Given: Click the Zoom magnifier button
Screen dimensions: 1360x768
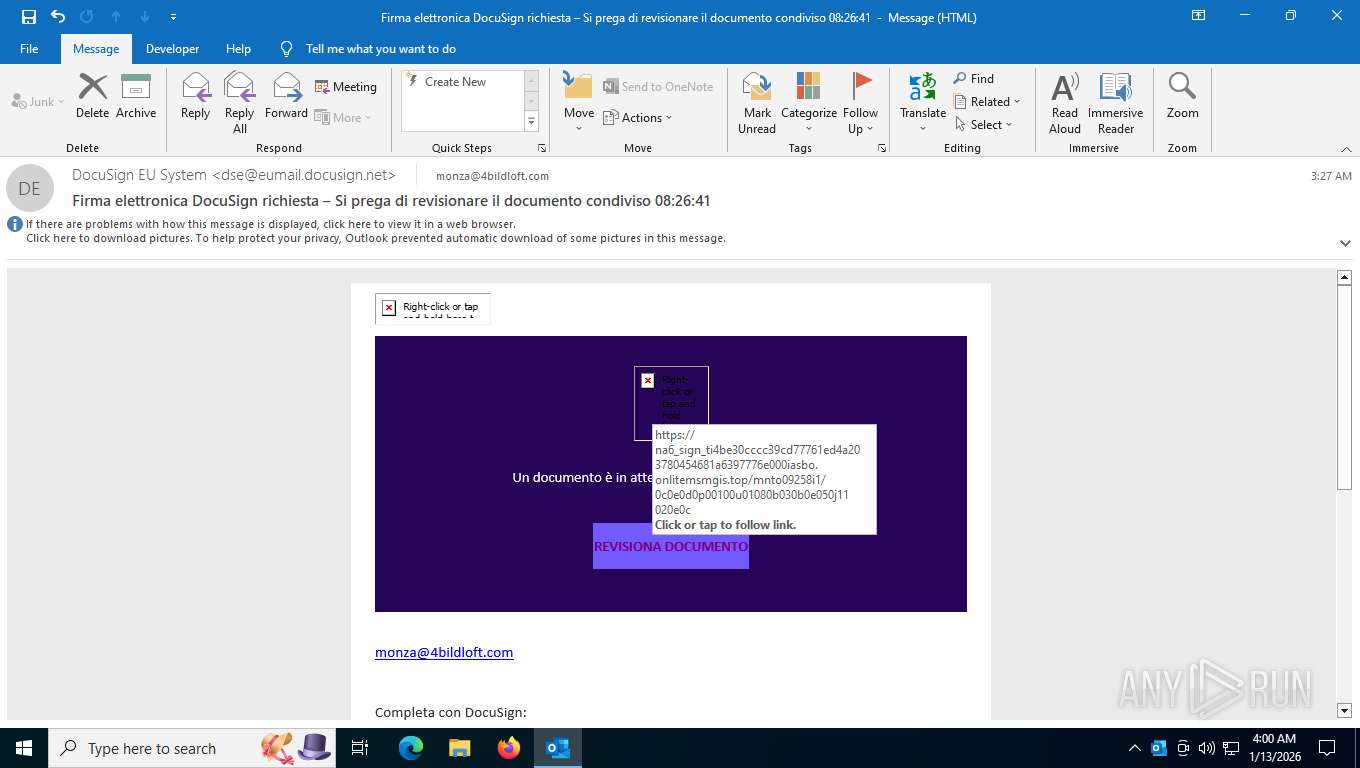Looking at the screenshot, I should (1182, 96).
